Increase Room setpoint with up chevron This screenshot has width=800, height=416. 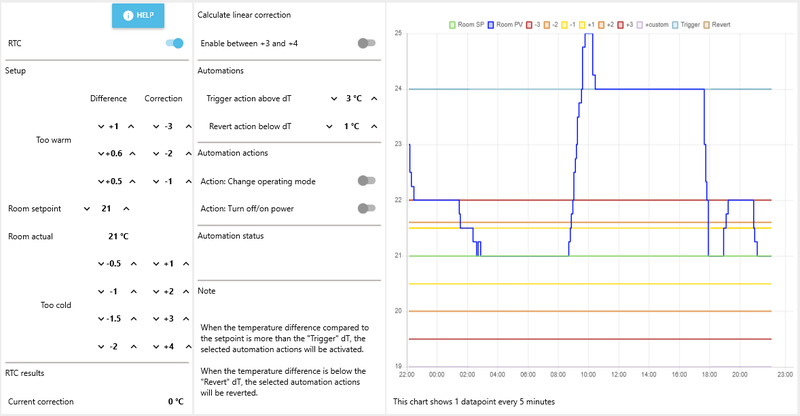click(126, 209)
